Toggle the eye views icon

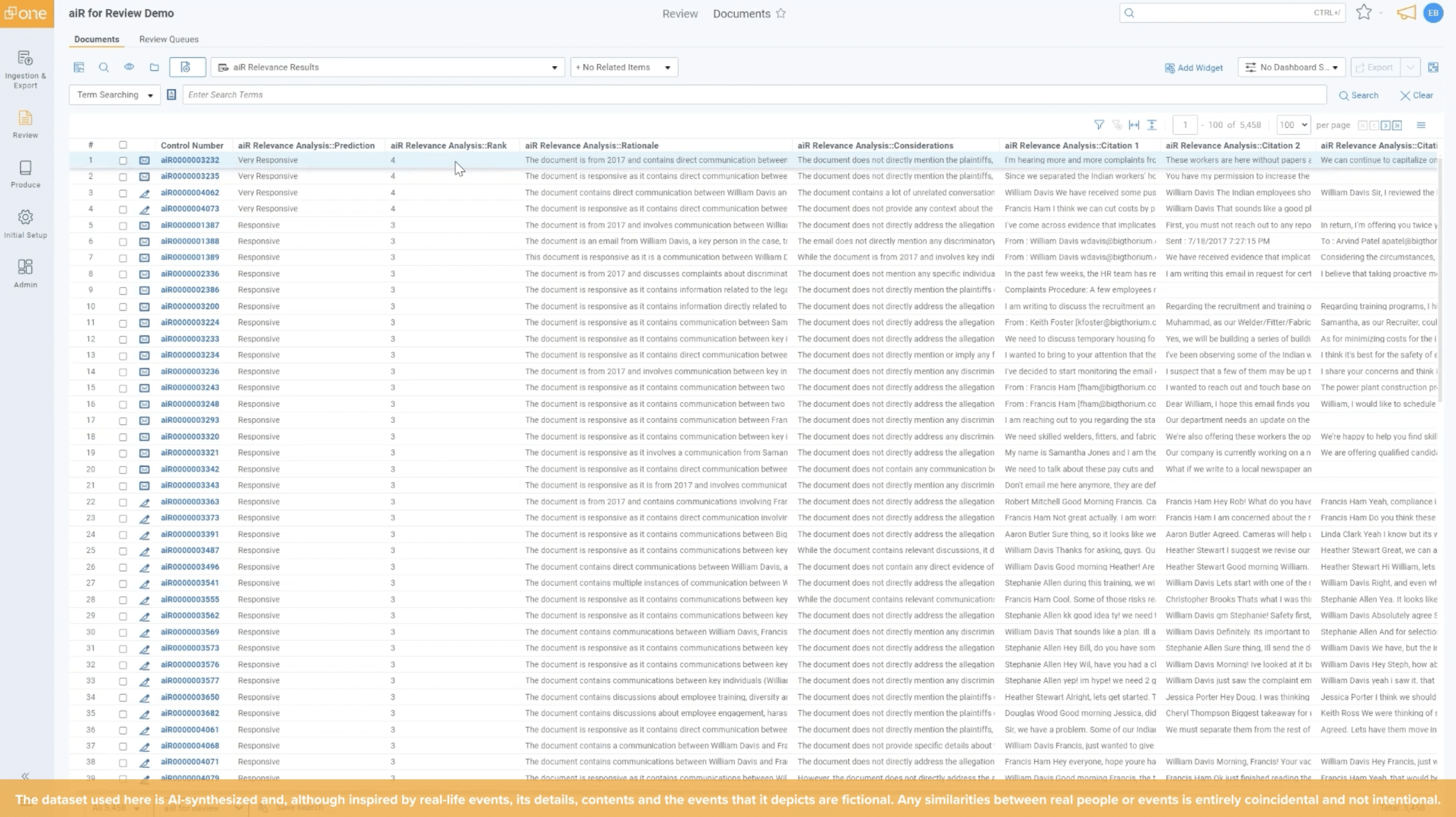coord(129,67)
